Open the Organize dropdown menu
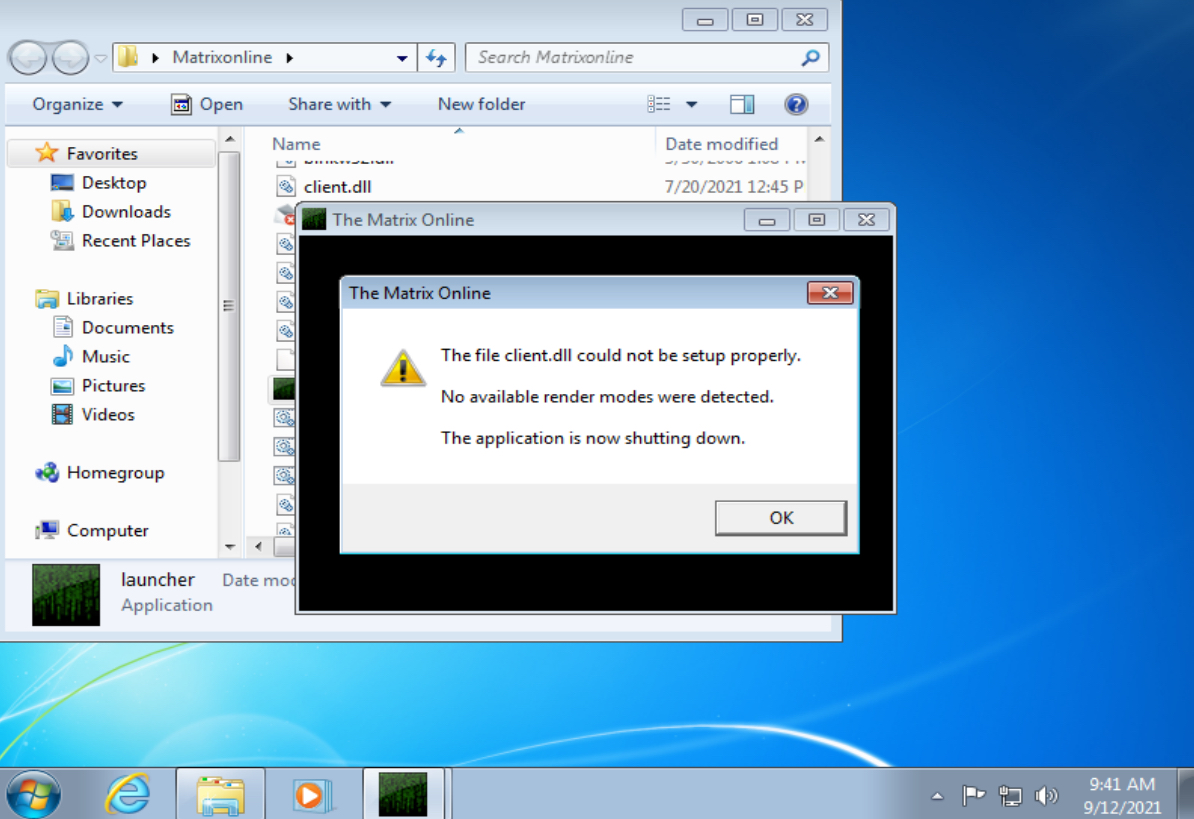 [77, 104]
